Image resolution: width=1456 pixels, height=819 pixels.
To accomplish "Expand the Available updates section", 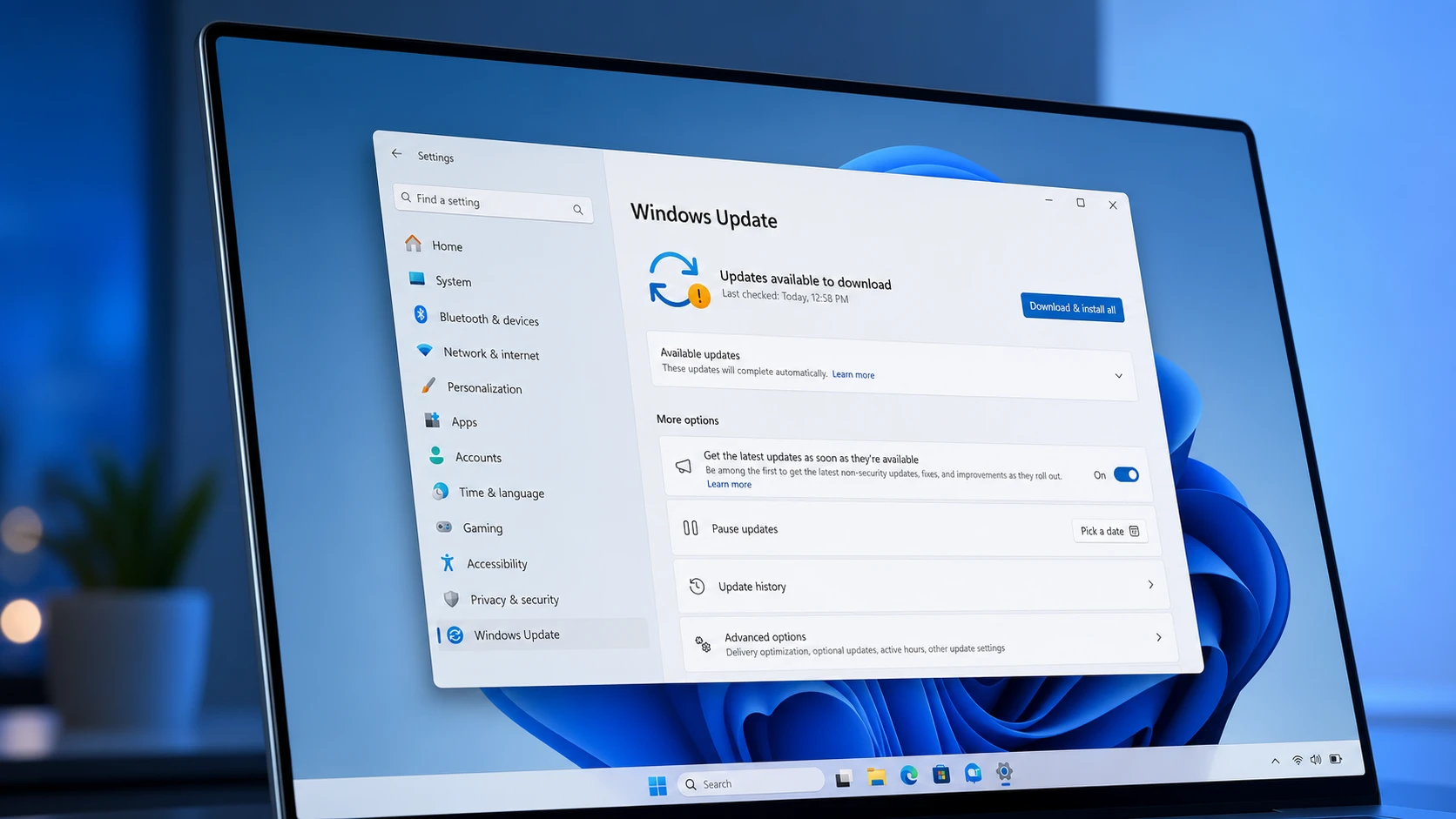I will point(1119,376).
